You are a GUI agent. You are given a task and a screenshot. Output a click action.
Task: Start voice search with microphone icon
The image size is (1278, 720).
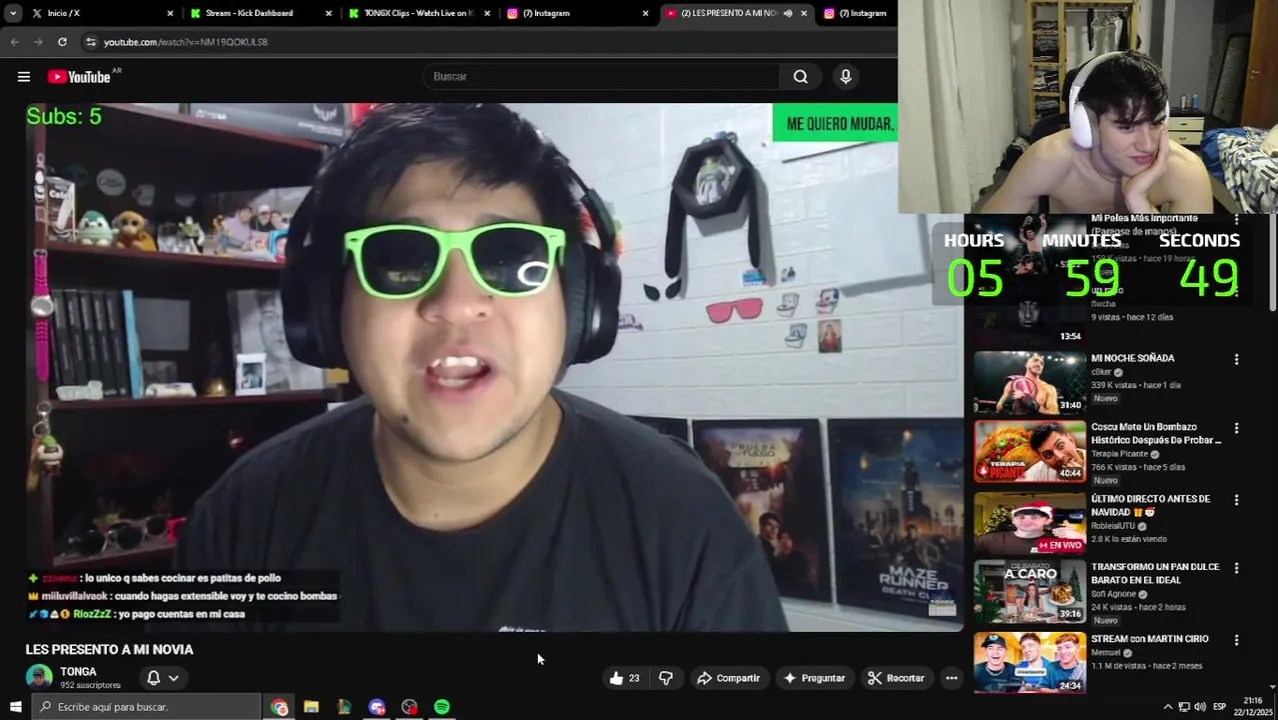pos(846,76)
